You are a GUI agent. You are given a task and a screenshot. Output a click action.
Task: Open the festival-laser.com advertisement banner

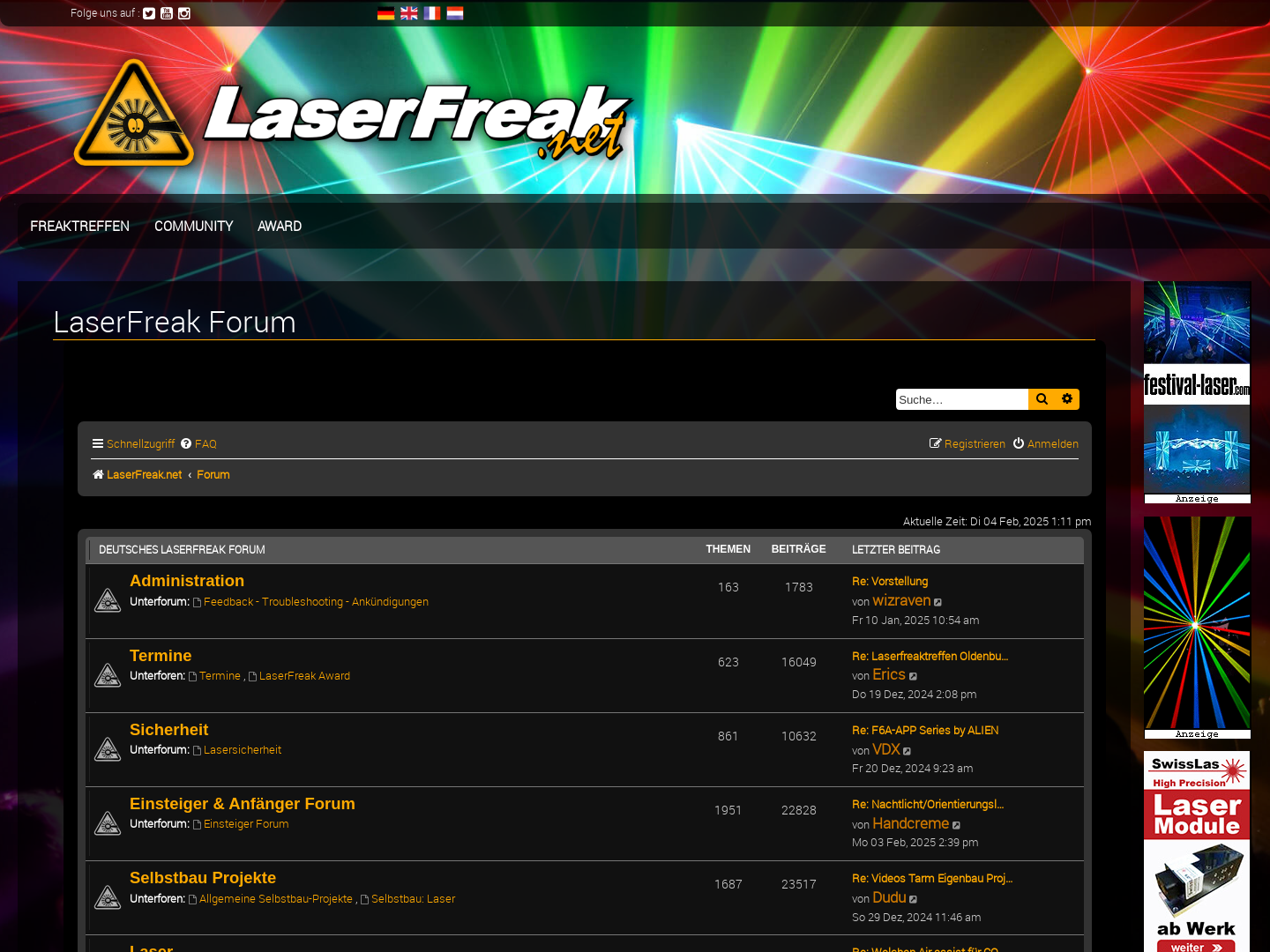pyautogui.click(x=1197, y=392)
